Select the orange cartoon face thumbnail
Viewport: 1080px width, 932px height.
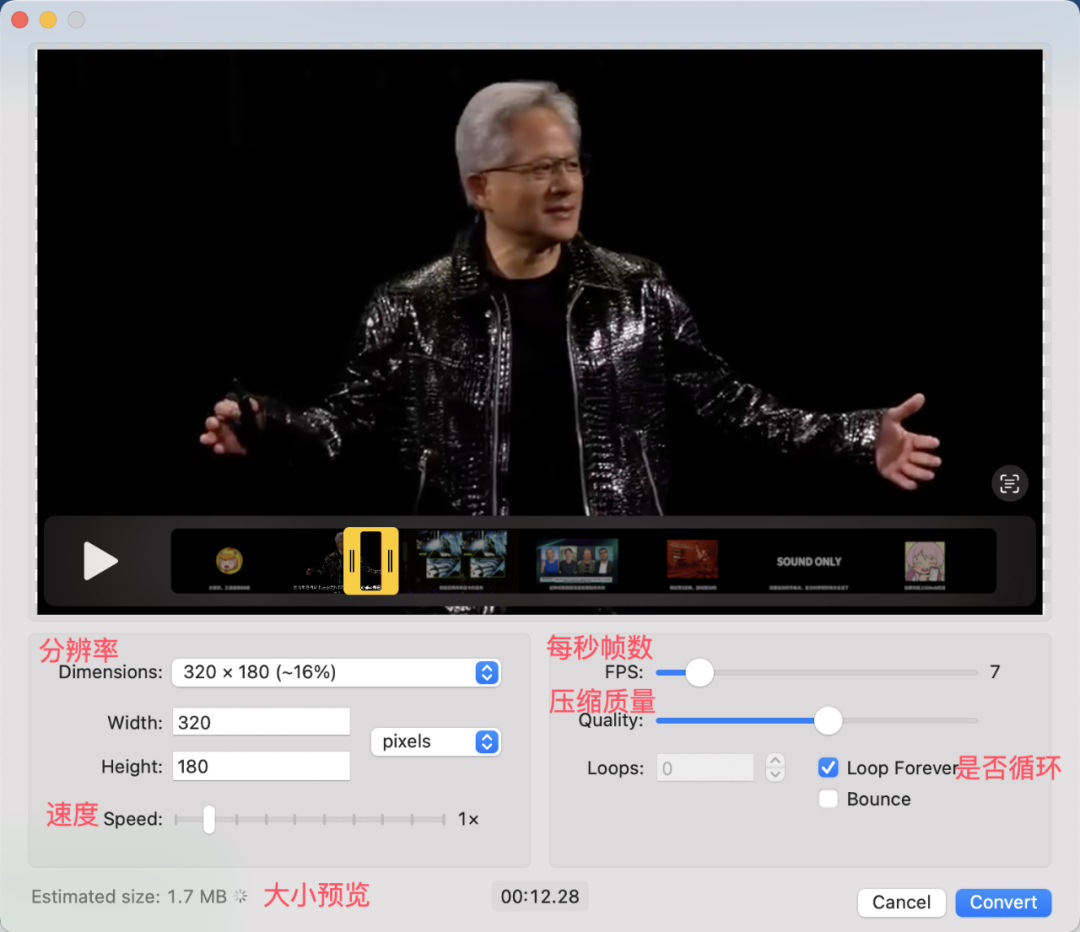pyautogui.click(x=229, y=561)
